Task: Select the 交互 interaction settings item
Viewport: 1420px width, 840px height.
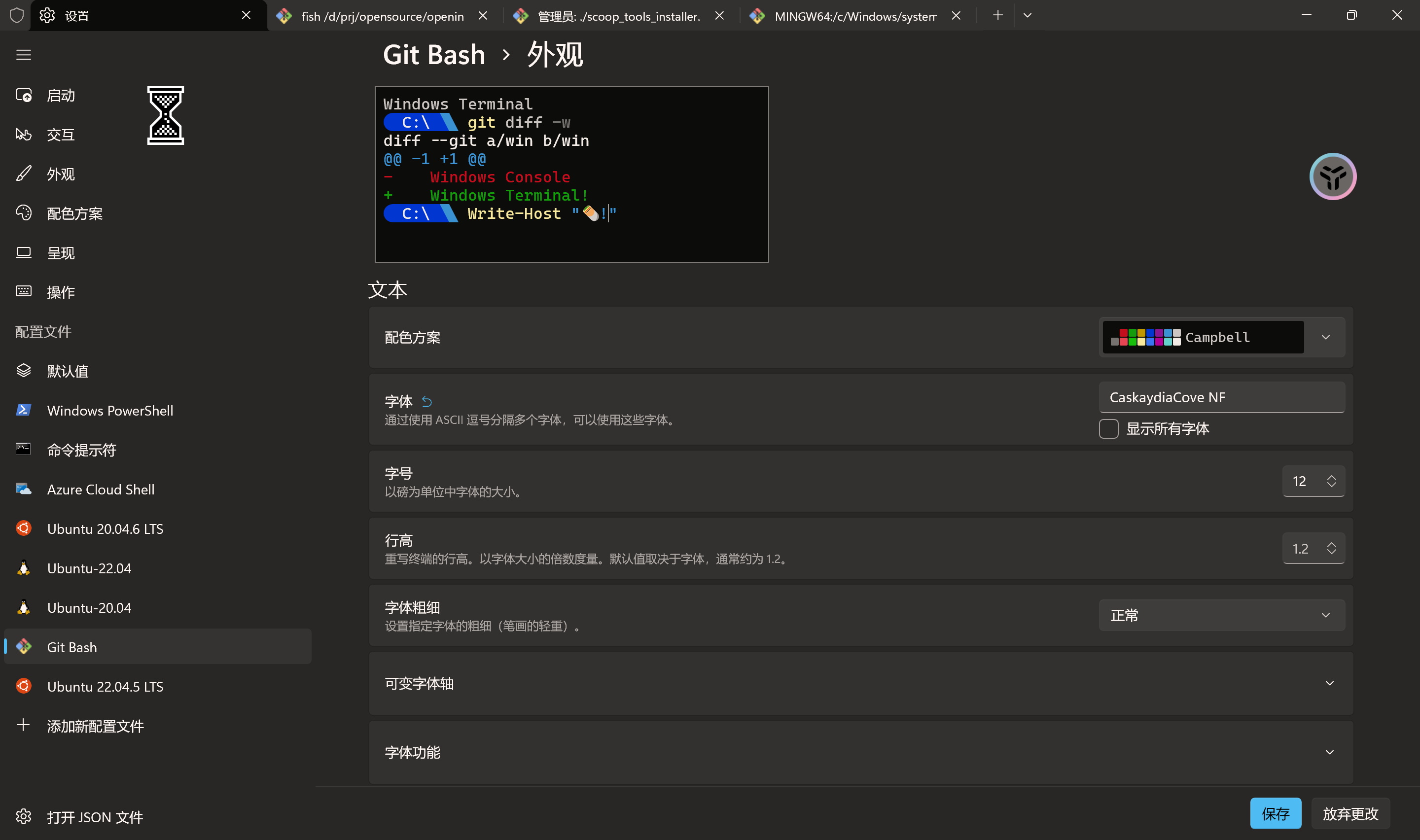Action: [158, 135]
